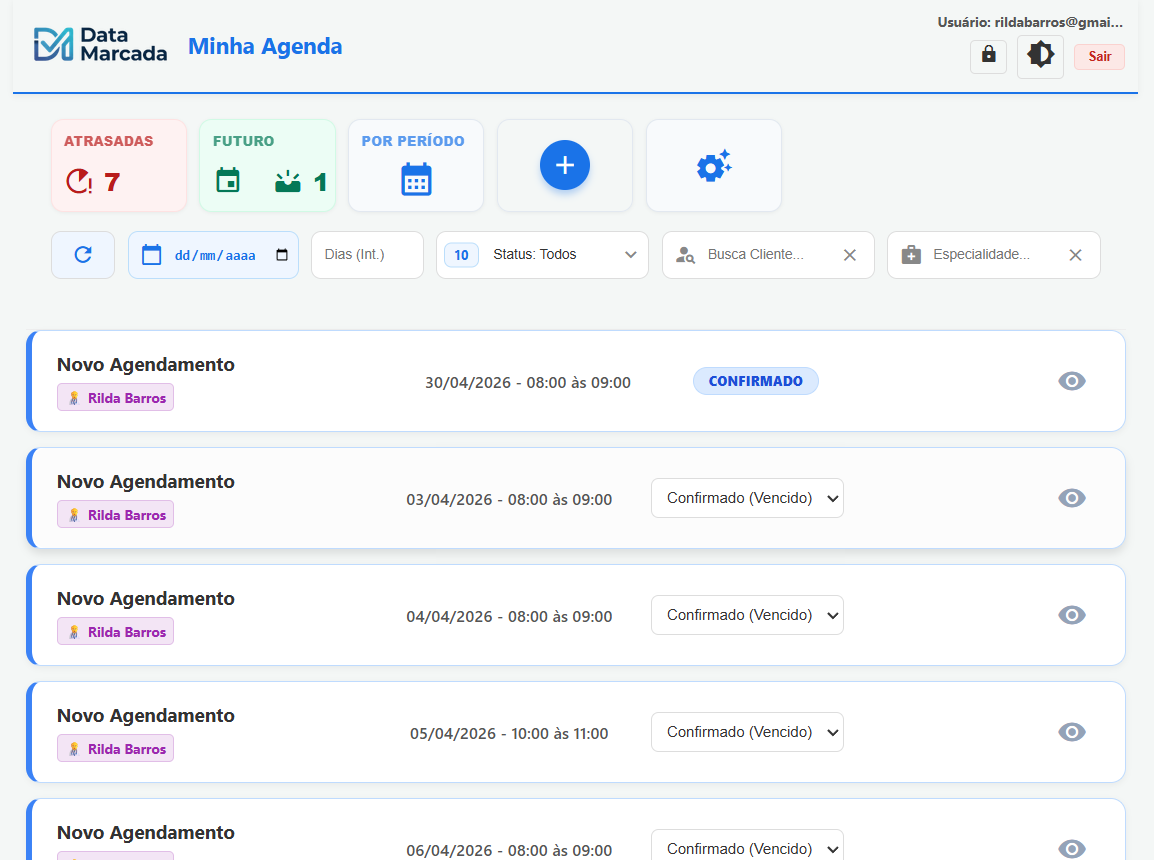View details of the 30/04/2026 appointment

pos(1071,381)
